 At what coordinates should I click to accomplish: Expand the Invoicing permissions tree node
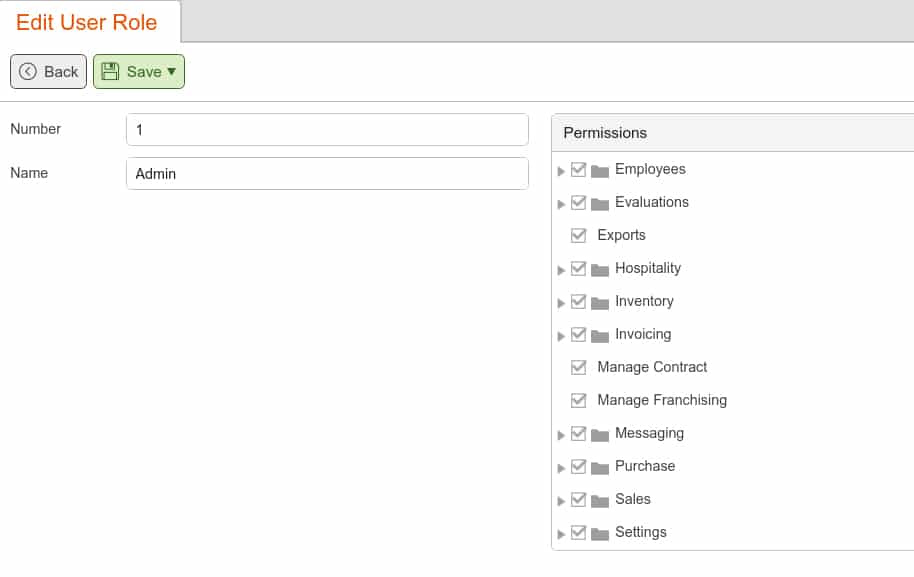pos(561,336)
